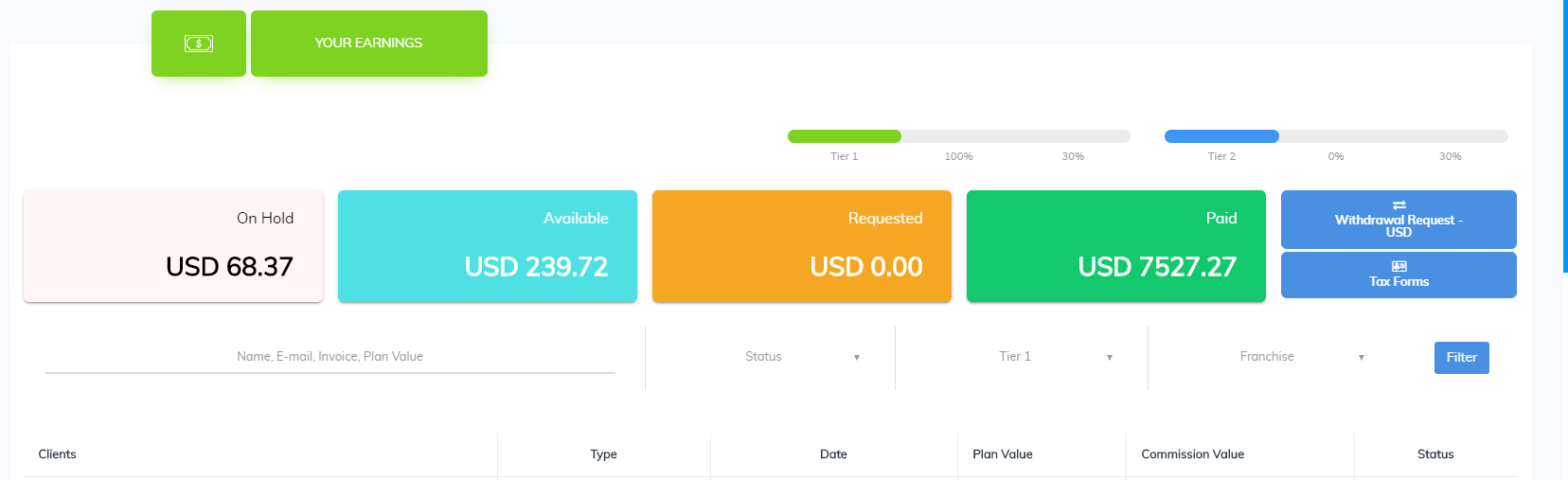Sort by Clients column header

tap(58, 454)
